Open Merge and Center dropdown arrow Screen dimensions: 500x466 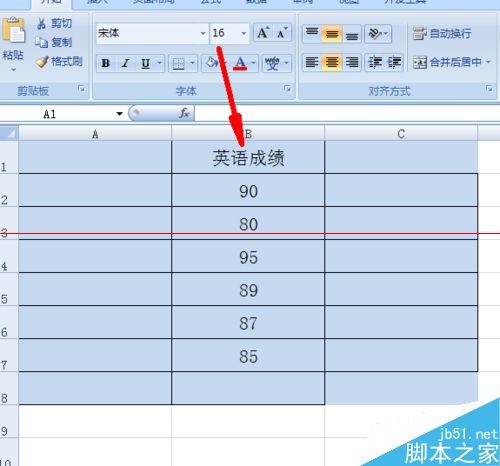(488, 62)
